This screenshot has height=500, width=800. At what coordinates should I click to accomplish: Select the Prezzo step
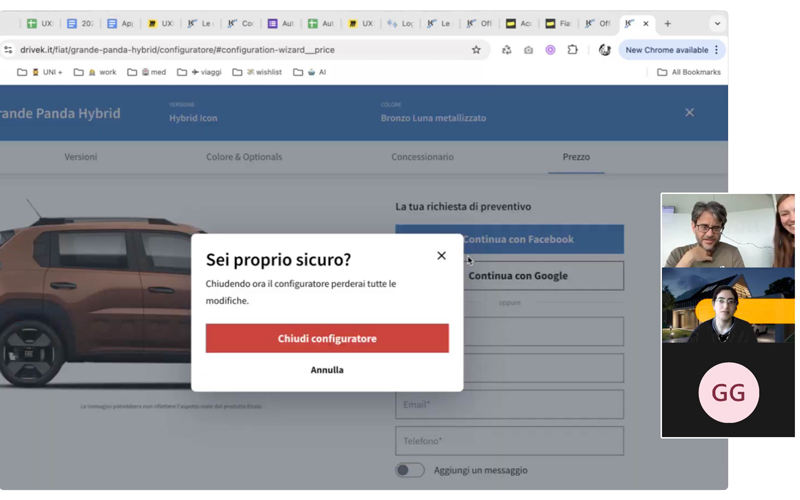pyautogui.click(x=576, y=157)
